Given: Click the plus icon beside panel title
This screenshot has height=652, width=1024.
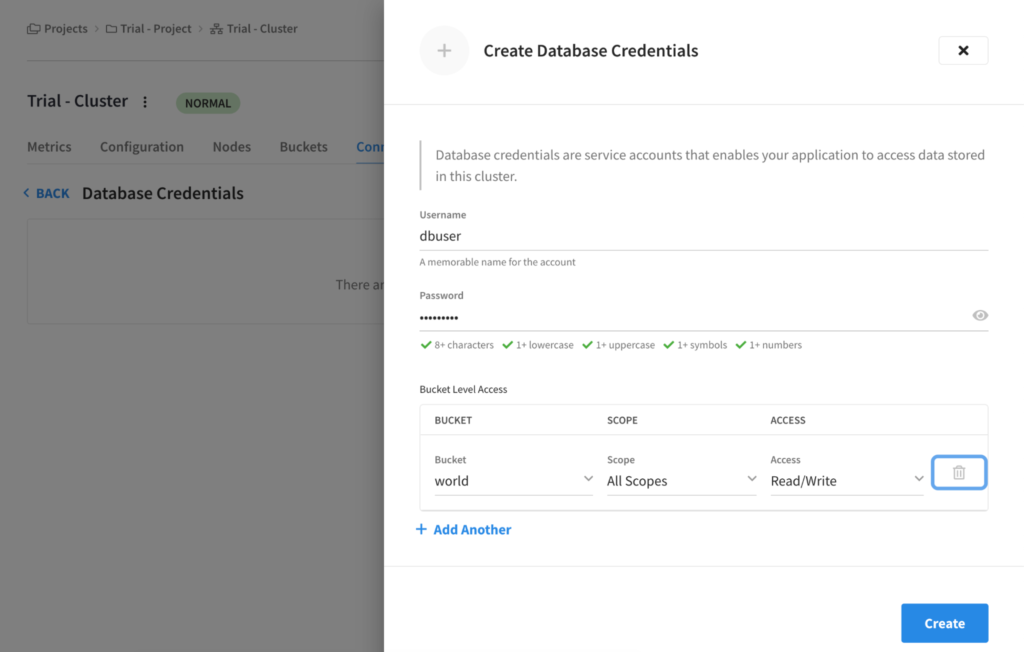Looking at the screenshot, I should [x=444, y=50].
